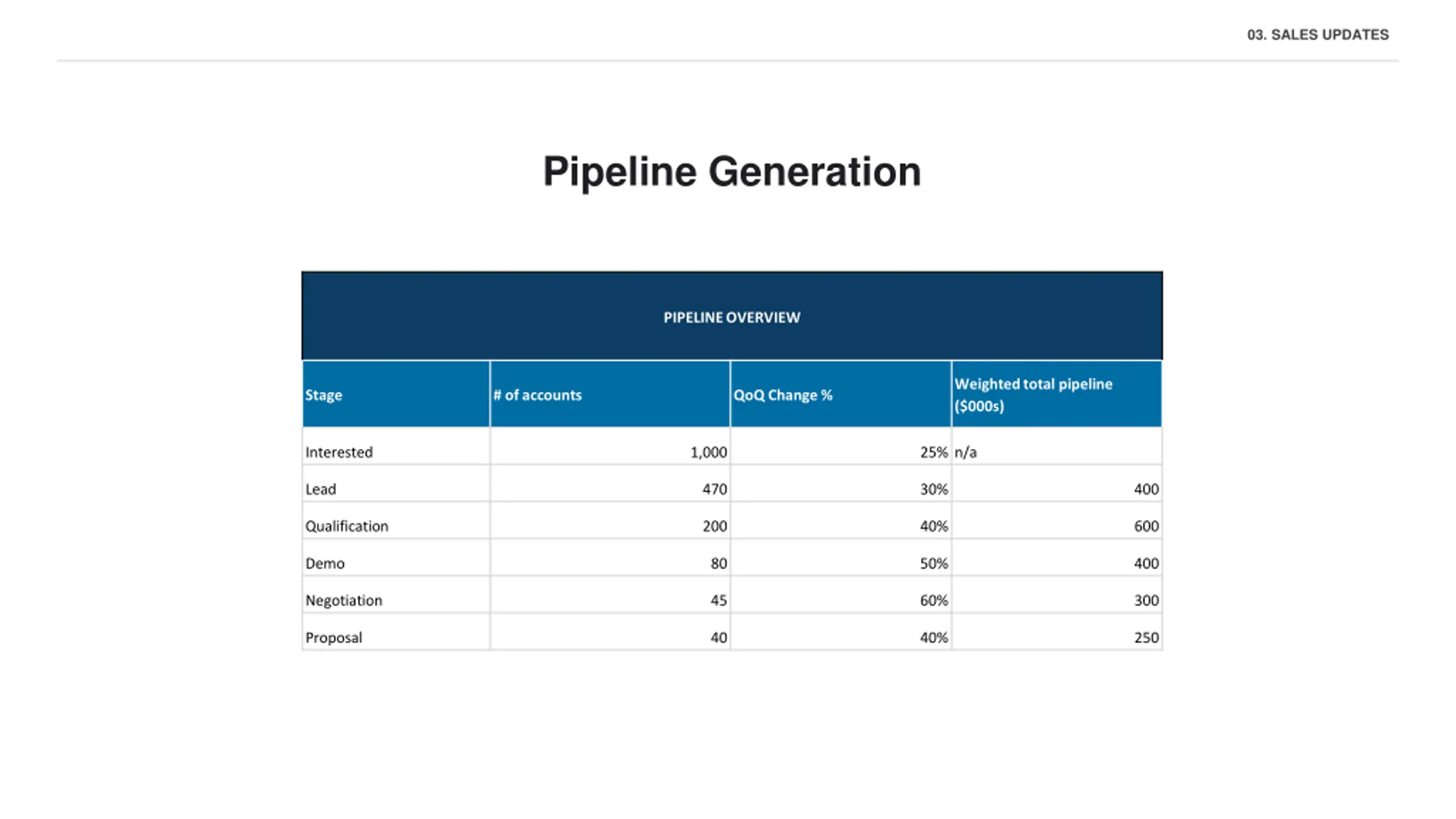
Task: Select the 60% Negotiation change cell
Action: pos(933,600)
